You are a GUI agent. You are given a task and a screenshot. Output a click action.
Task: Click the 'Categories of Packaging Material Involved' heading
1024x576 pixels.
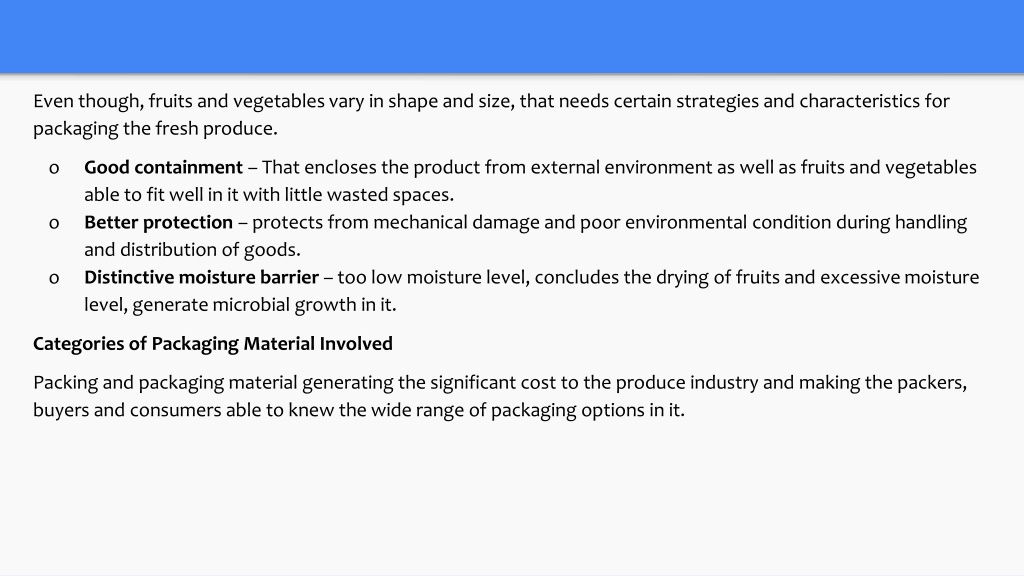(213, 344)
